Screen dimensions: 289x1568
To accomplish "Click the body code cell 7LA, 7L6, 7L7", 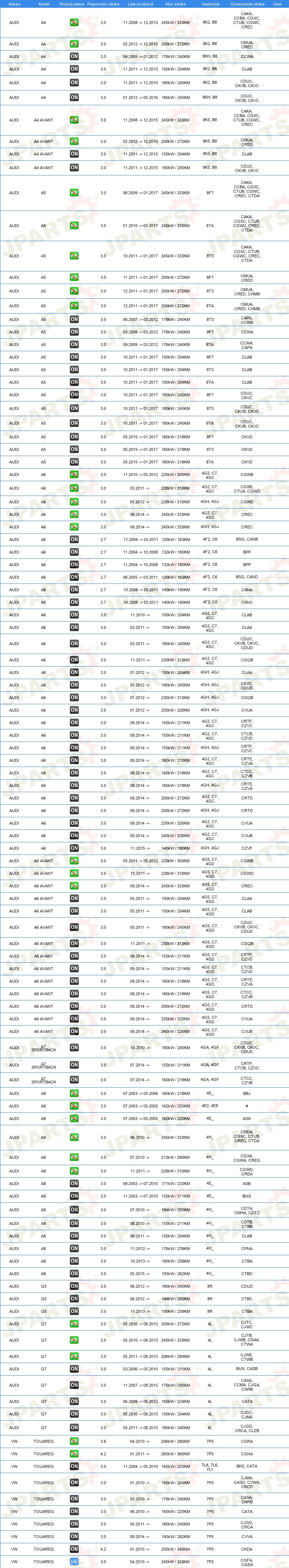I will (210, 1468).
